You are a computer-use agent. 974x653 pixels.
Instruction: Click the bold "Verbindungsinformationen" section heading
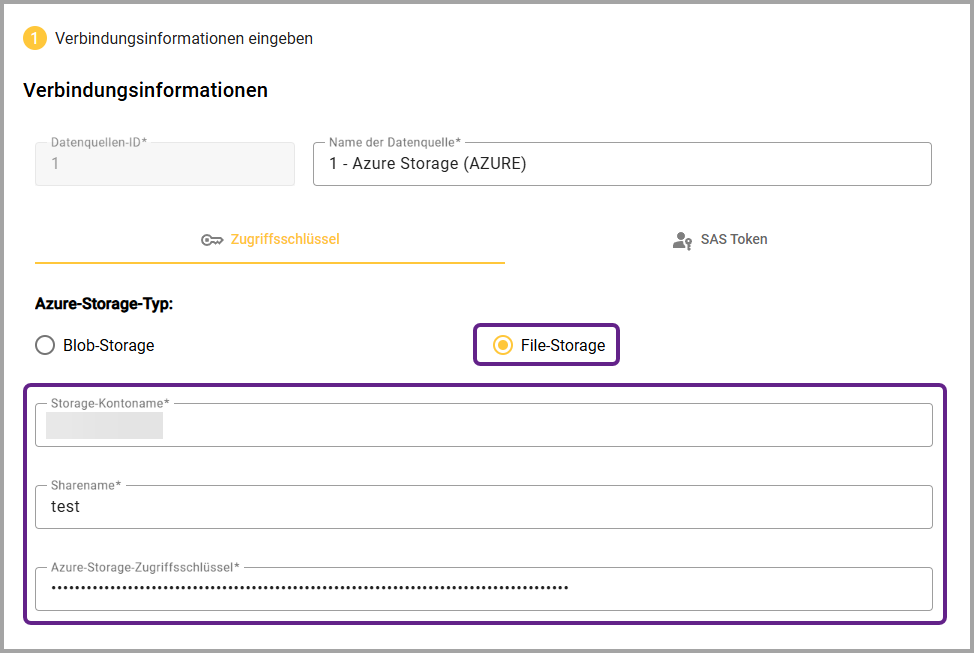[x=145, y=90]
